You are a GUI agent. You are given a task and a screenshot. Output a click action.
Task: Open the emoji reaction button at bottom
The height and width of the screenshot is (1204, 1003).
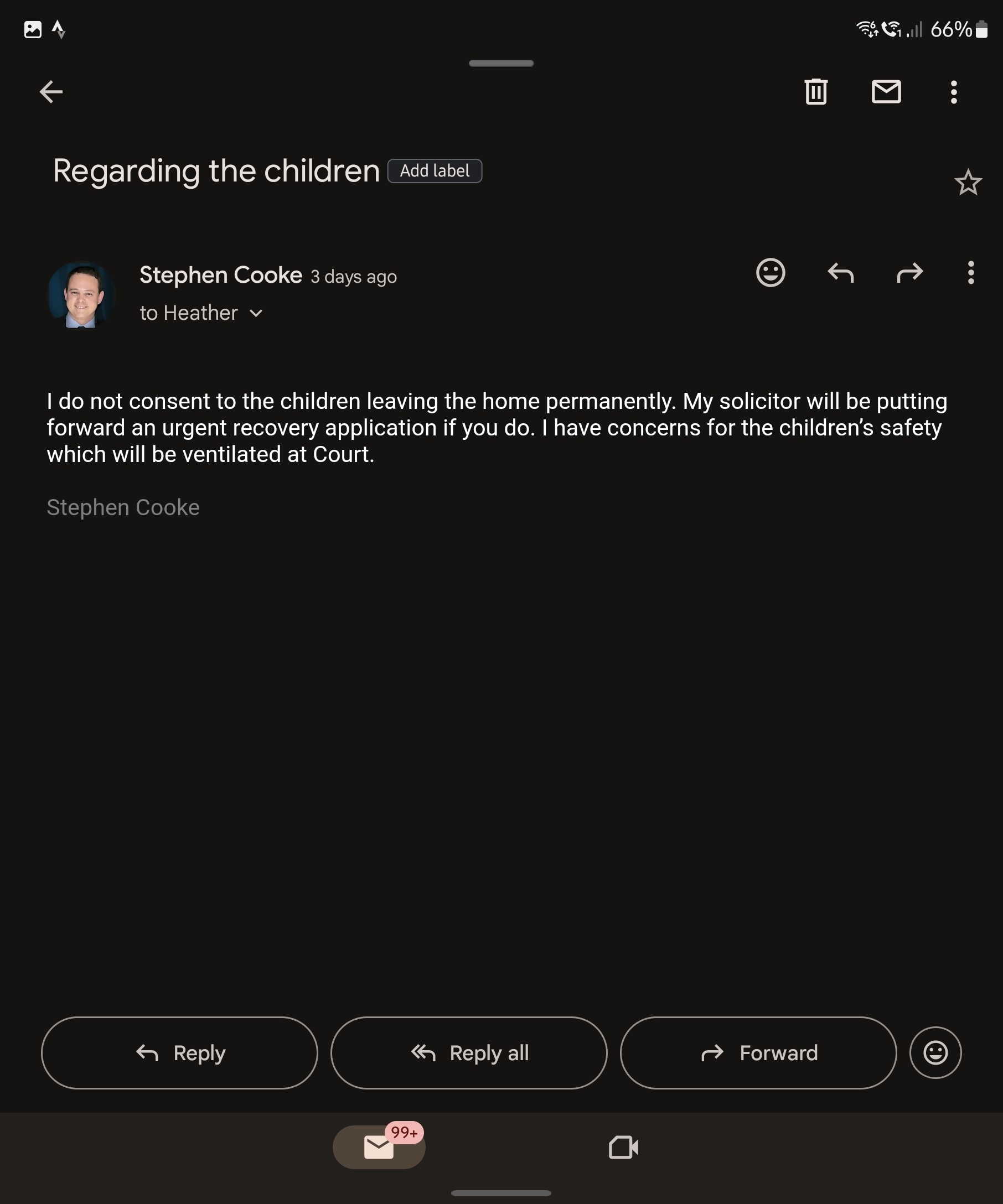coord(935,1052)
